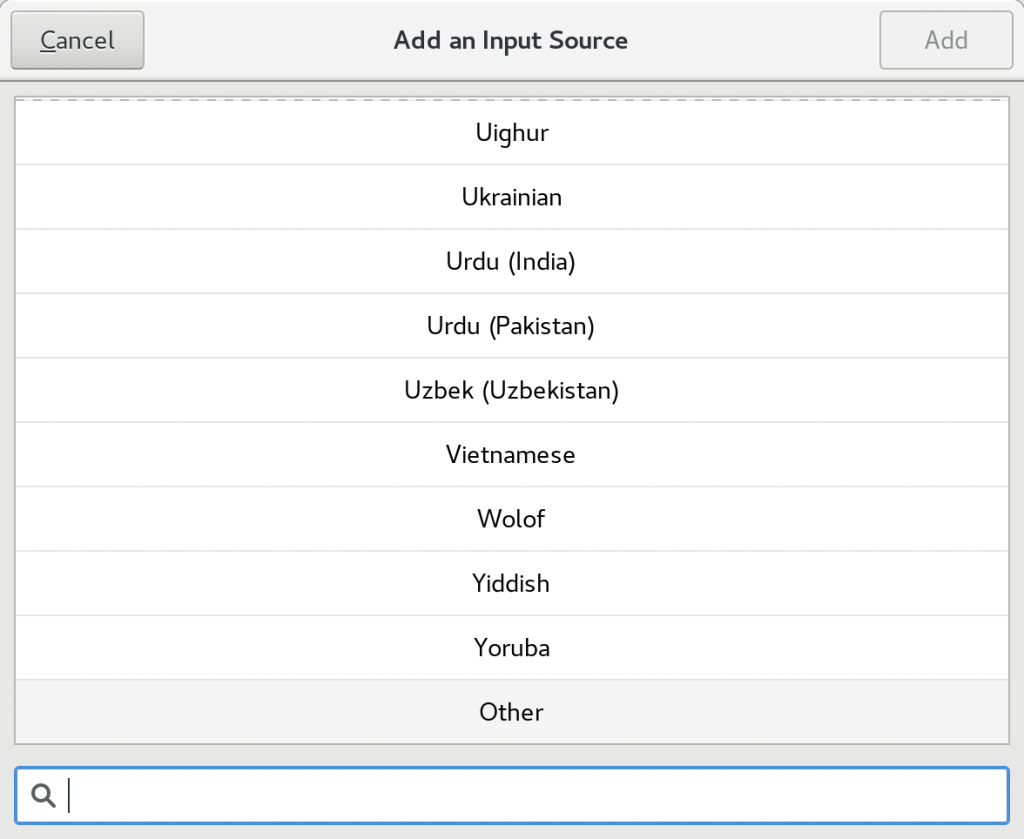Click the highlighted Other row

click(511, 712)
